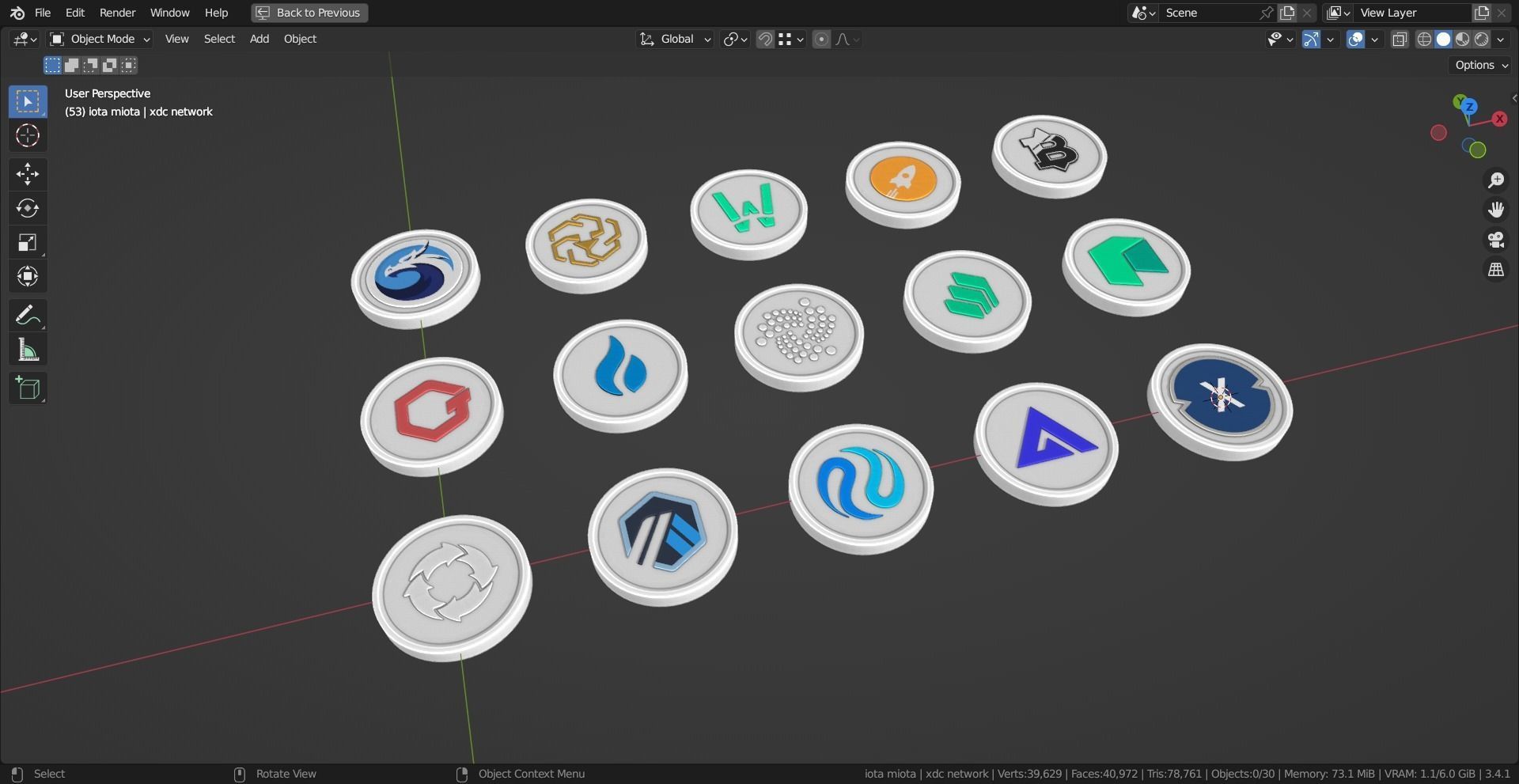Select the Move tool
The width and height of the screenshot is (1519, 784).
pyautogui.click(x=28, y=174)
